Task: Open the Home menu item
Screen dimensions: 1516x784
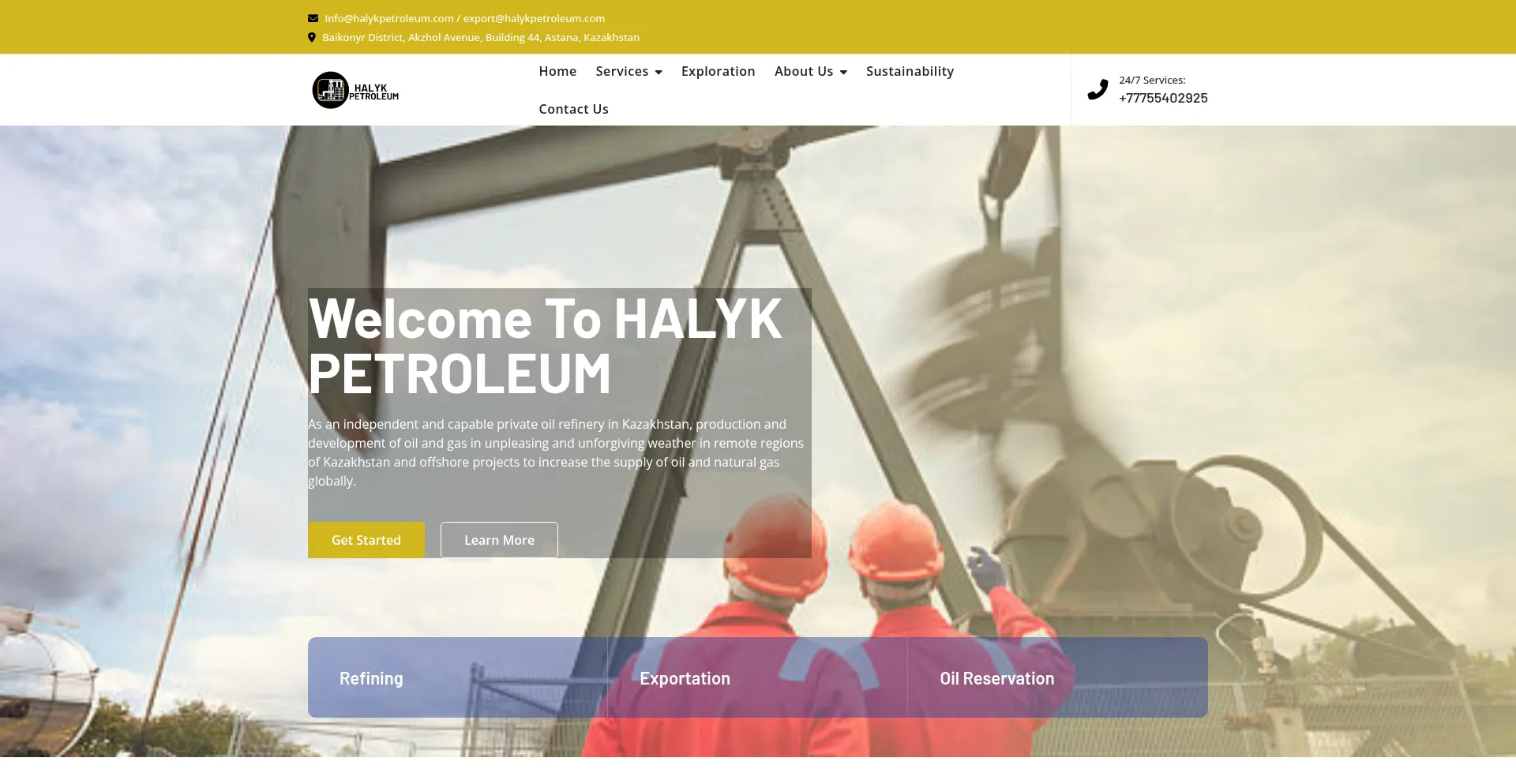Action: click(x=557, y=71)
